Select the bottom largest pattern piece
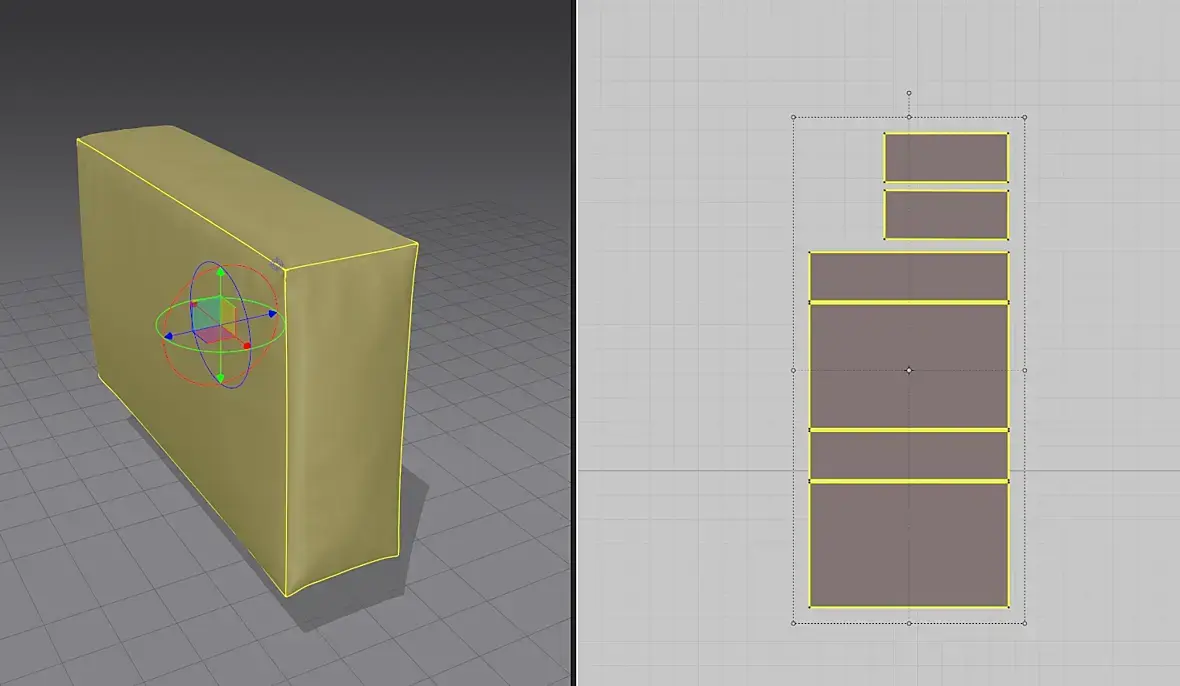The image size is (1180, 686). 909,545
